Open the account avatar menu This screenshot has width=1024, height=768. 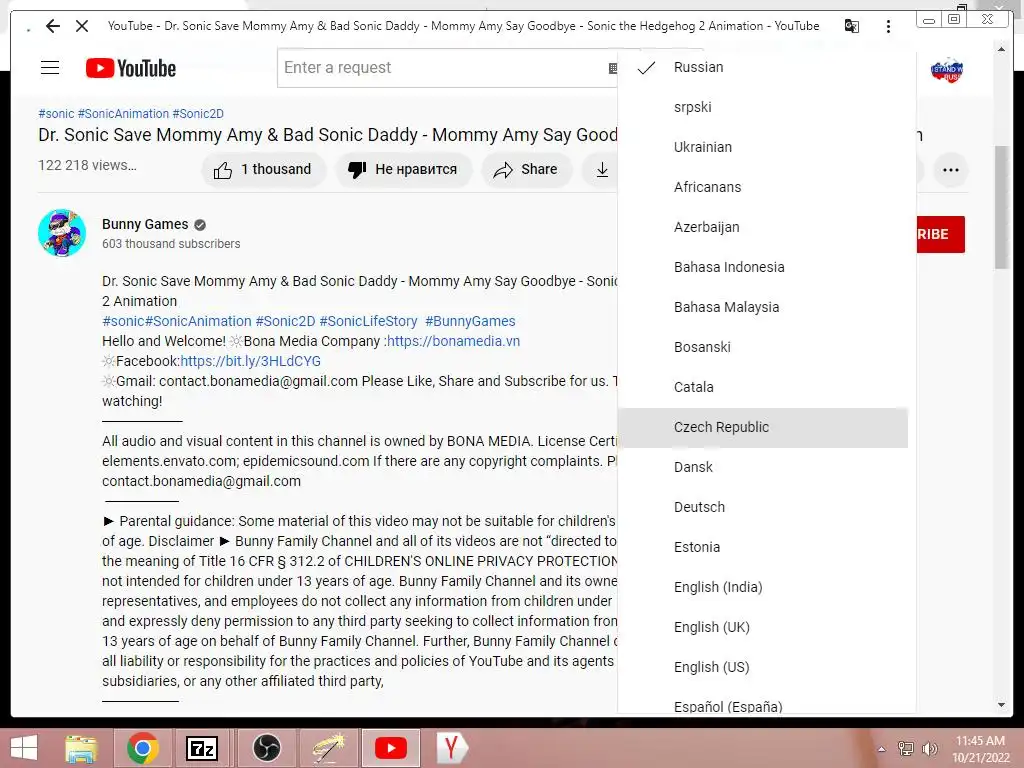coord(946,70)
